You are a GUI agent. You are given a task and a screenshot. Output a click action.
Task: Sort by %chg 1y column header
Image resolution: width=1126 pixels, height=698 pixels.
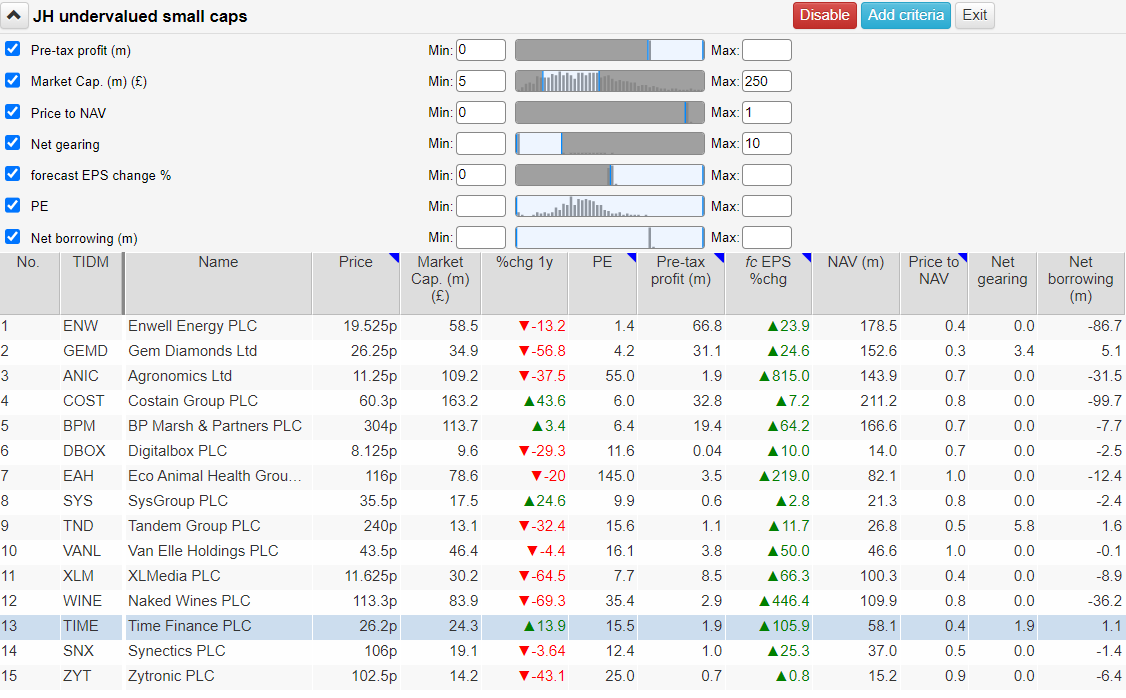[x=524, y=283]
